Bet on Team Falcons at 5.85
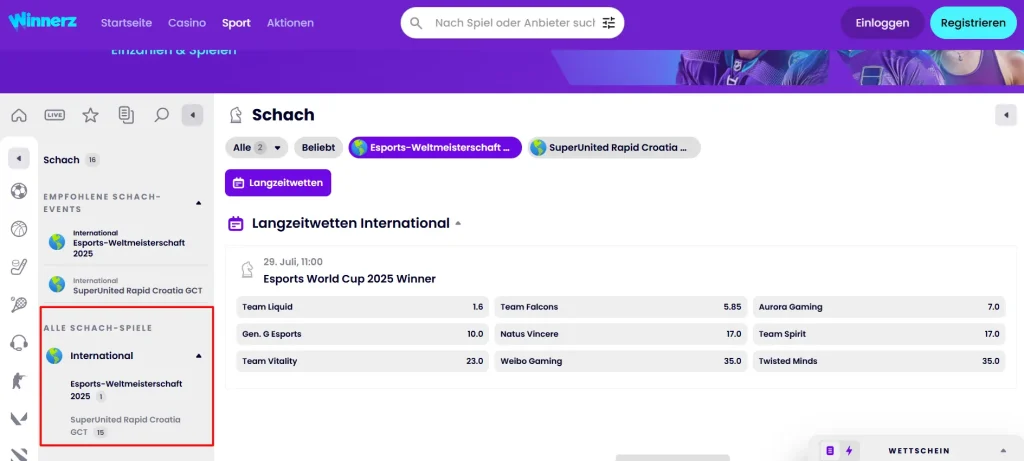The height and width of the screenshot is (461, 1024). pyautogui.click(x=620, y=307)
